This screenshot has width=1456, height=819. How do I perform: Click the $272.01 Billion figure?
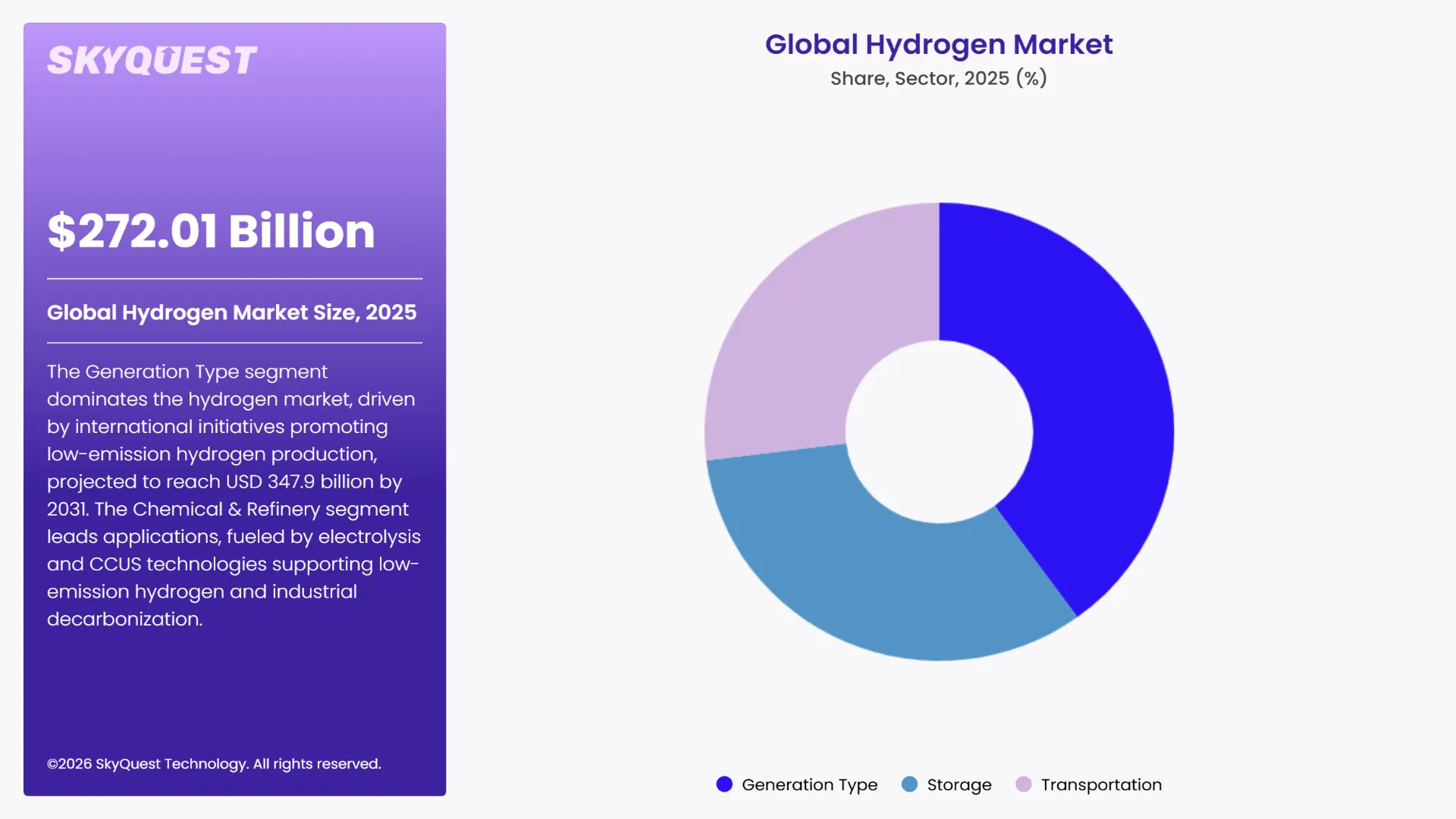tap(211, 231)
